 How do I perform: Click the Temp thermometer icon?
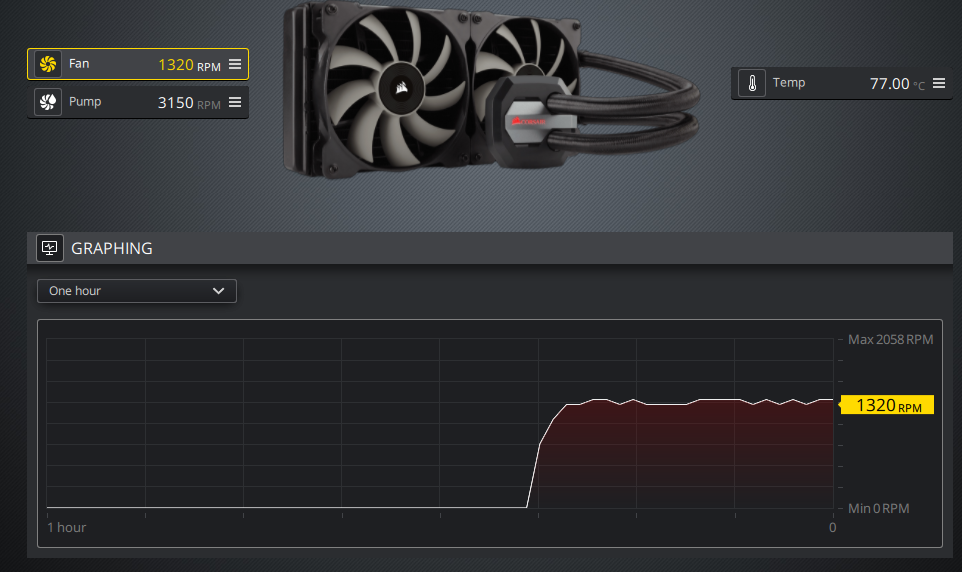pos(752,83)
